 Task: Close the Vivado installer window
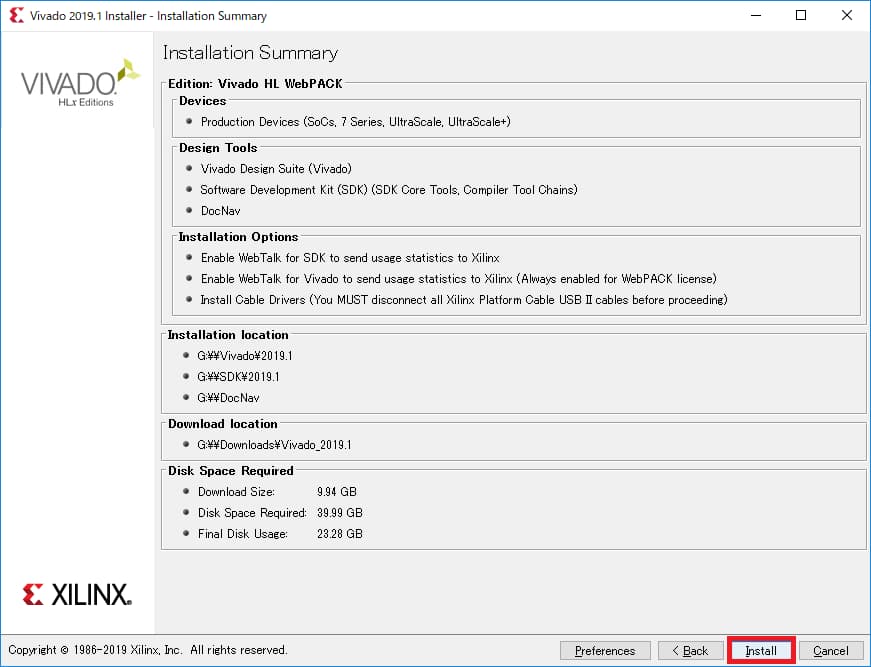coord(847,15)
